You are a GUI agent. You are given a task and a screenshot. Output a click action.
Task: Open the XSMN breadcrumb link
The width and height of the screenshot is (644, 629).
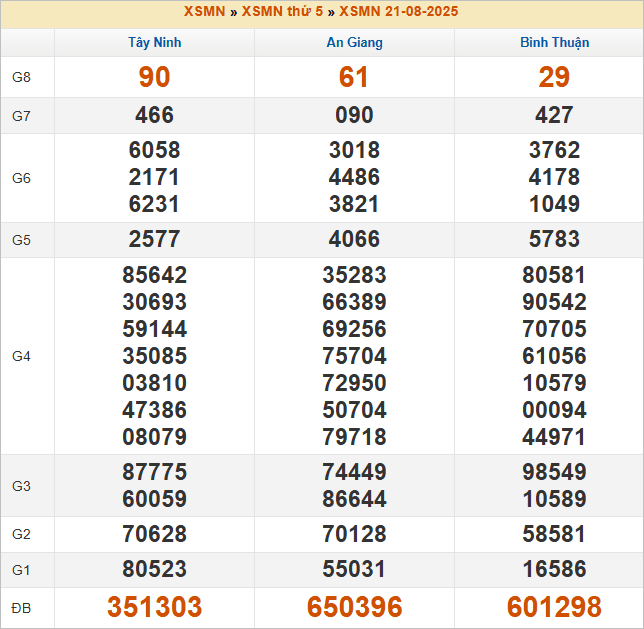[204, 12]
